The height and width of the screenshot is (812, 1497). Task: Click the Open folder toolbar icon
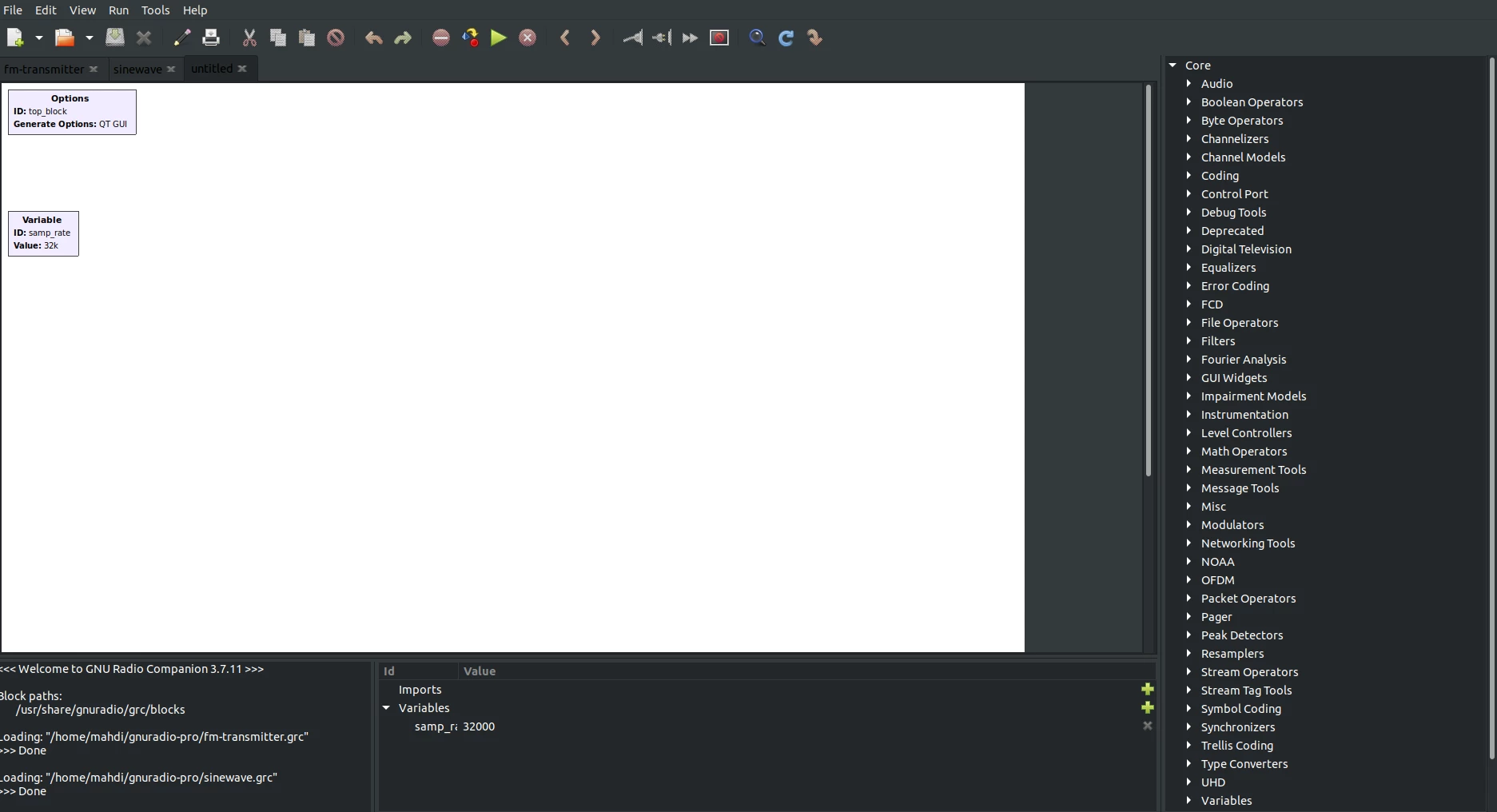coord(65,38)
